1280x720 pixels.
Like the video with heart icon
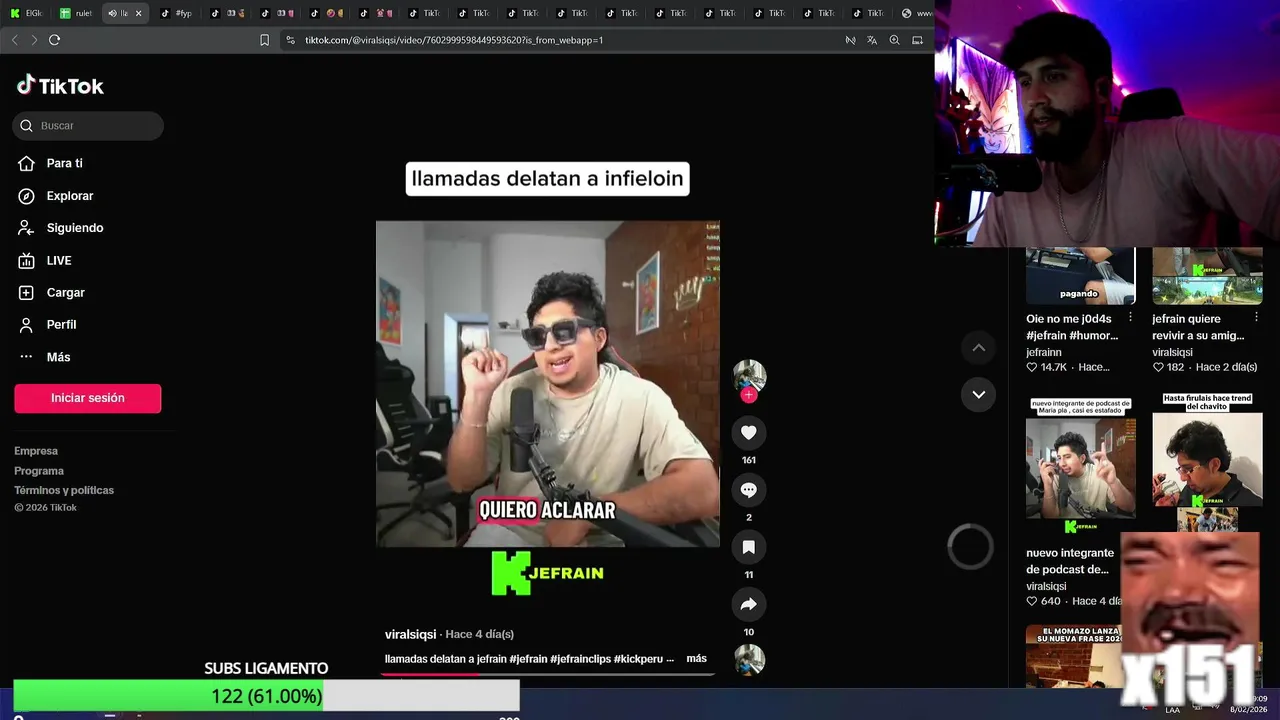tap(748, 432)
